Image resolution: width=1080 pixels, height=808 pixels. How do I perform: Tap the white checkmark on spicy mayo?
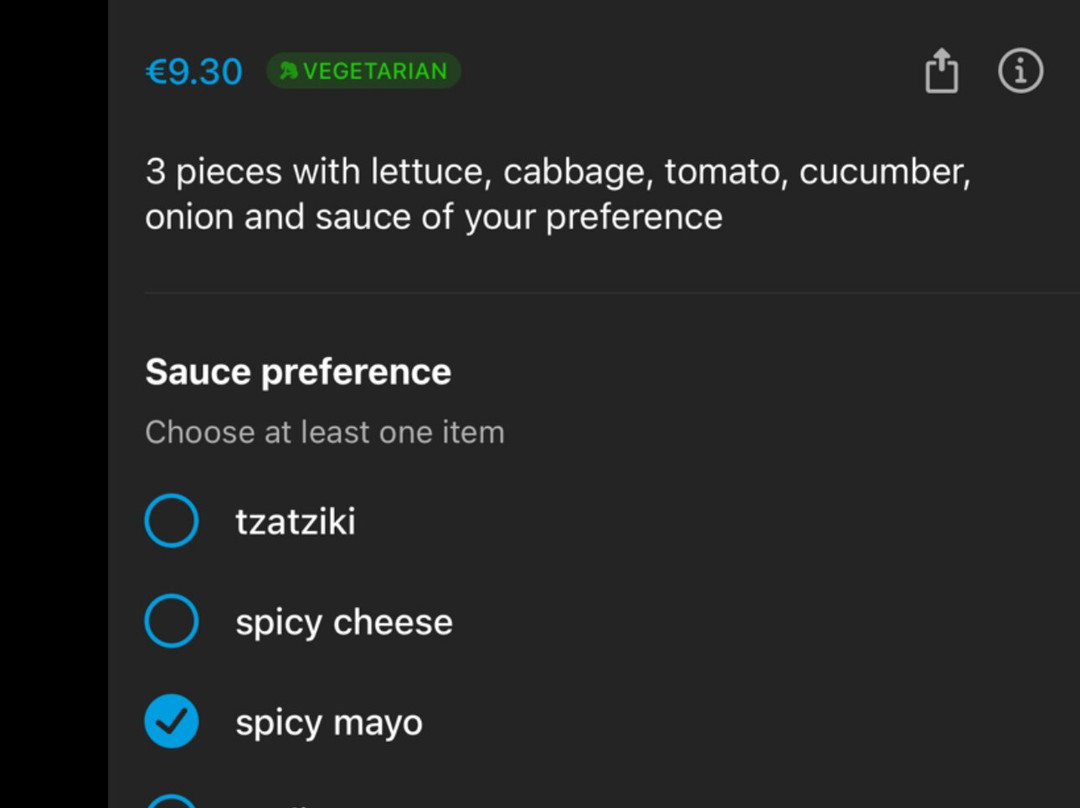coord(171,721)
